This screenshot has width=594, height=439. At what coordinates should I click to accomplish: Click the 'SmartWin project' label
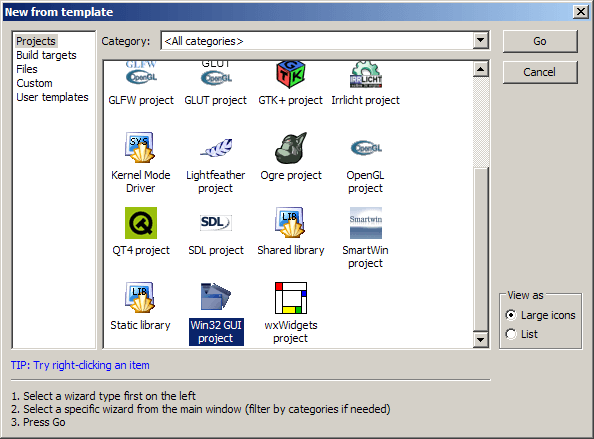[x=366, y=256]
